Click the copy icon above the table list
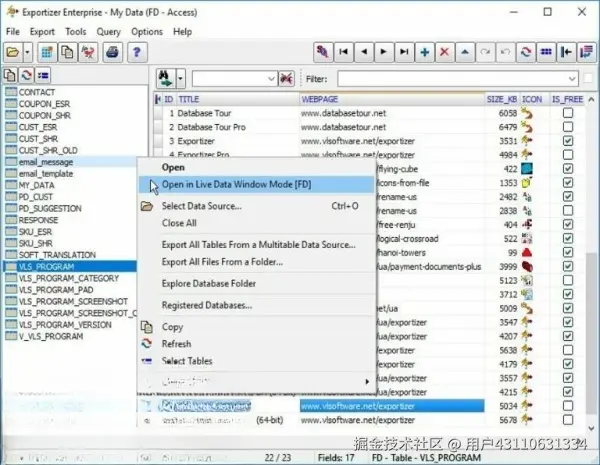 click(10, 75)
